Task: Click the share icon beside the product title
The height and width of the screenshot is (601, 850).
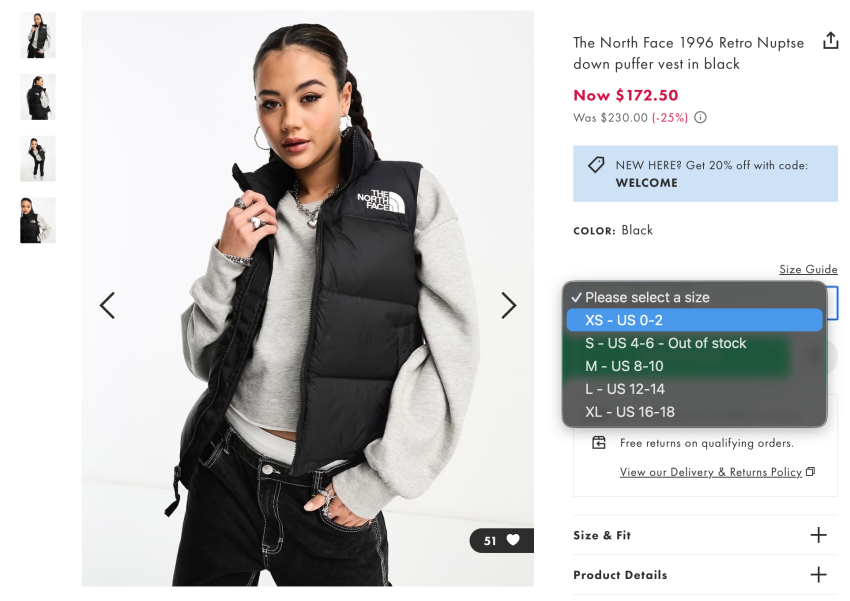Action: pyautogui.click(x=830, y=41)
